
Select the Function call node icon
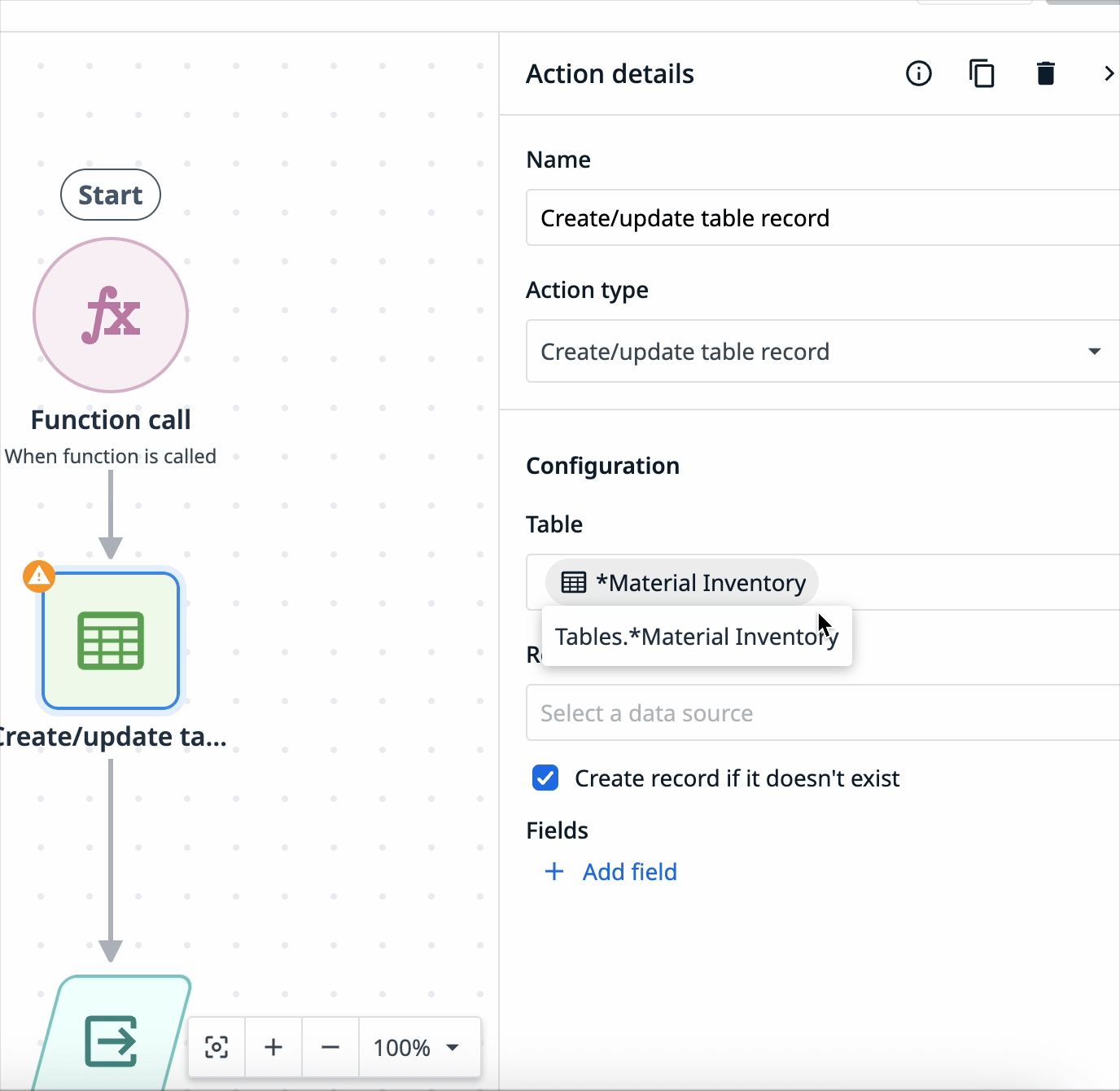[111, 315]
